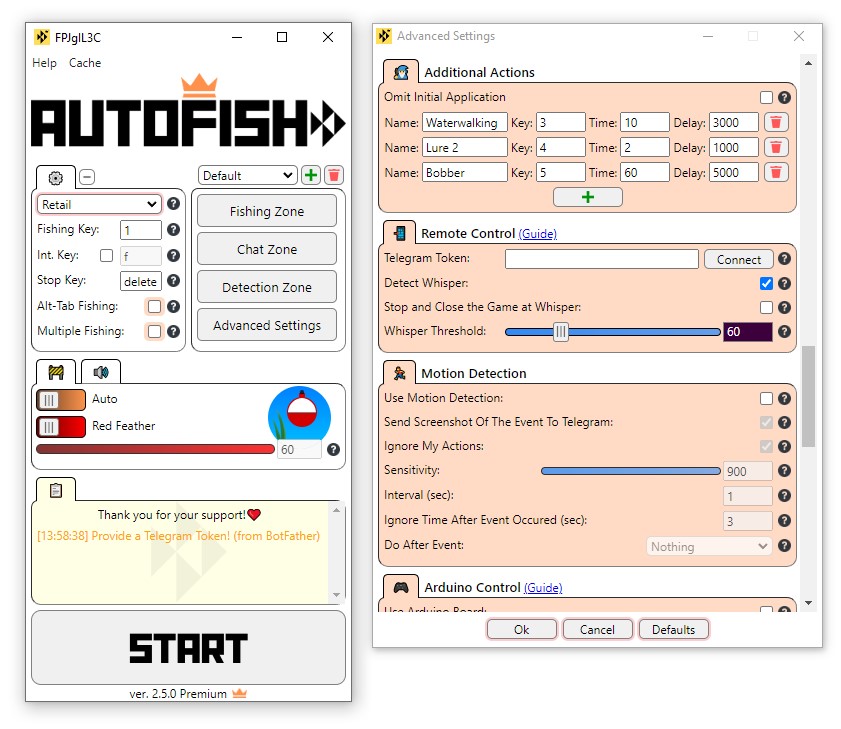Click the Telegram Token input field
This screenshot has height=729, width=841.
point(601,259)
